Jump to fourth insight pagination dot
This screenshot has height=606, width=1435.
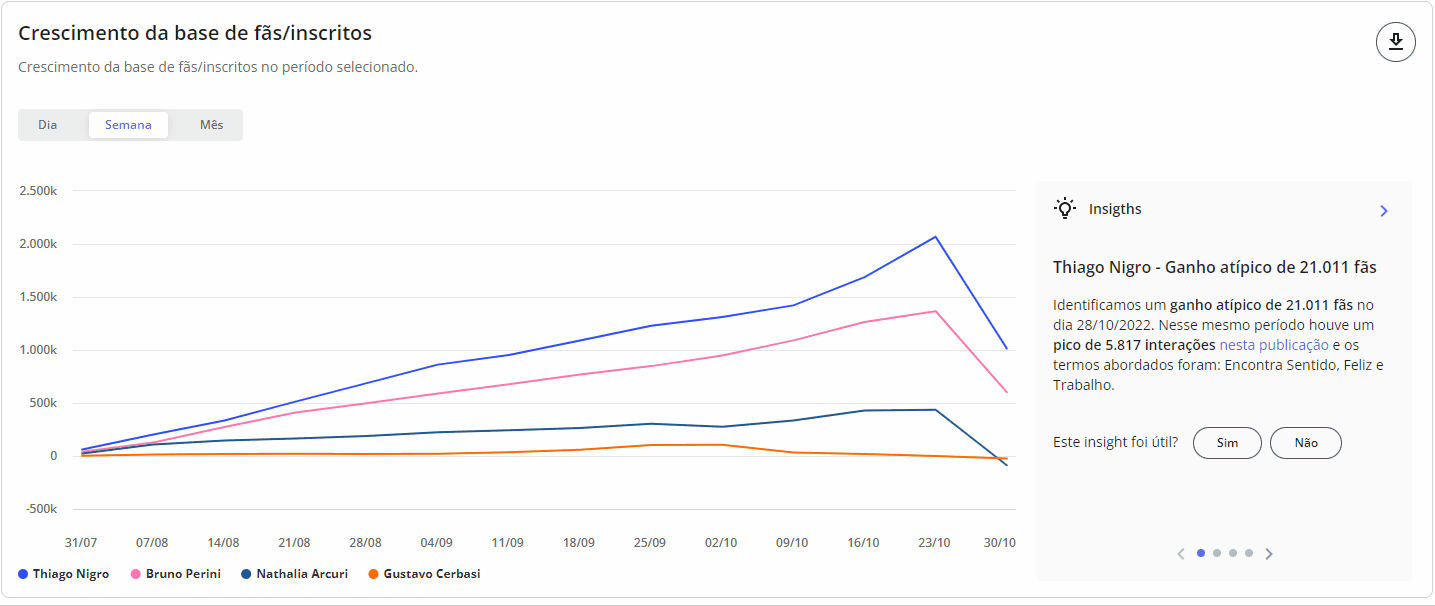pyautogui.click(x=1249, y=553)
